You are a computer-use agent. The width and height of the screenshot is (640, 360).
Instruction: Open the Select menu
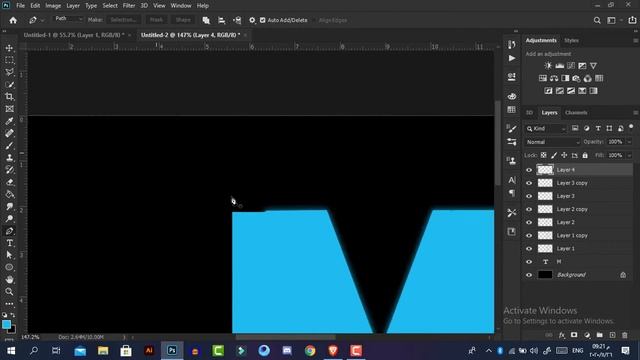110,6
